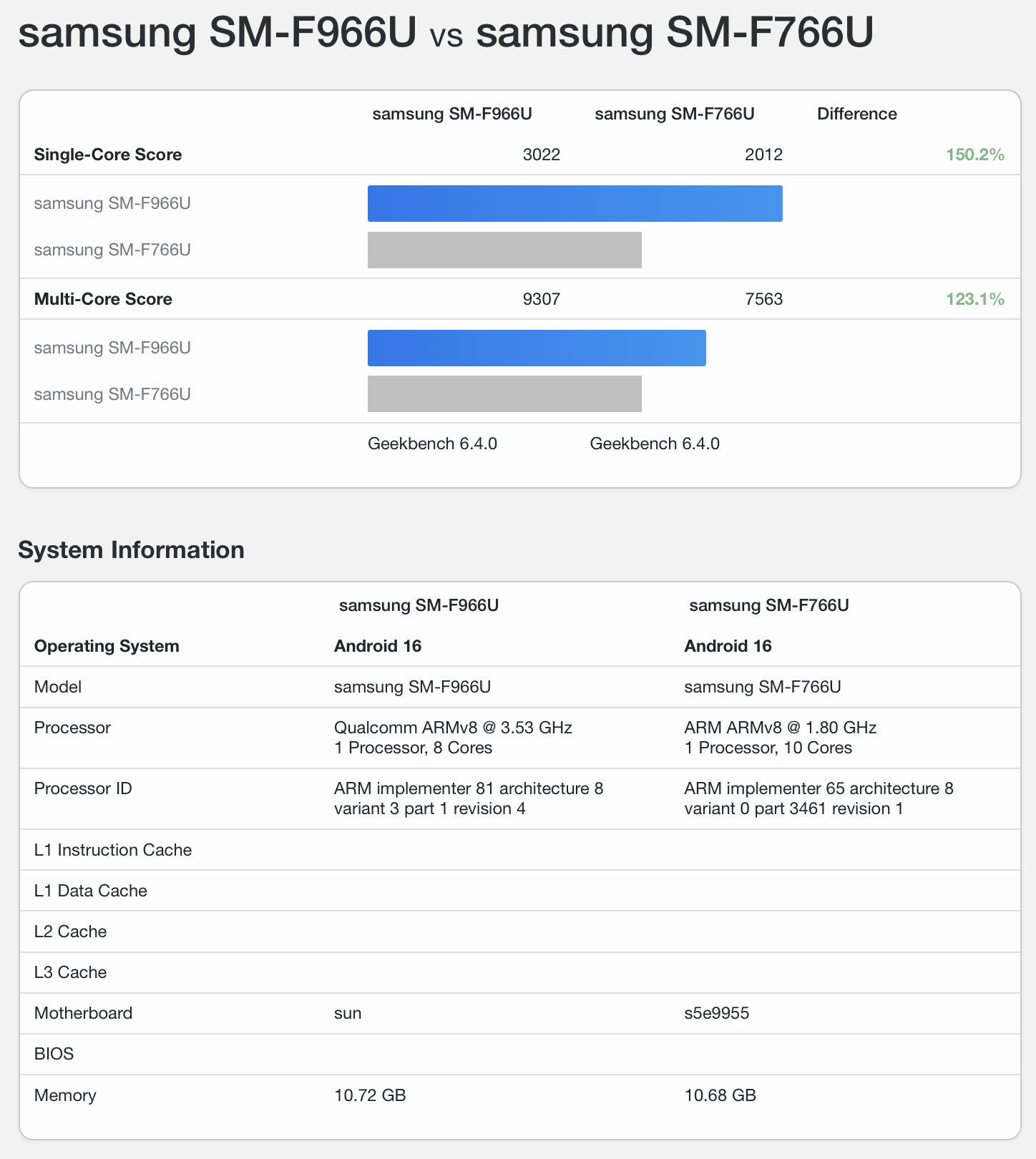Screen dimensions: 1036x1159
Task: Click the '1 Processor, 8 Cores' text
Action: coord(414,748)
